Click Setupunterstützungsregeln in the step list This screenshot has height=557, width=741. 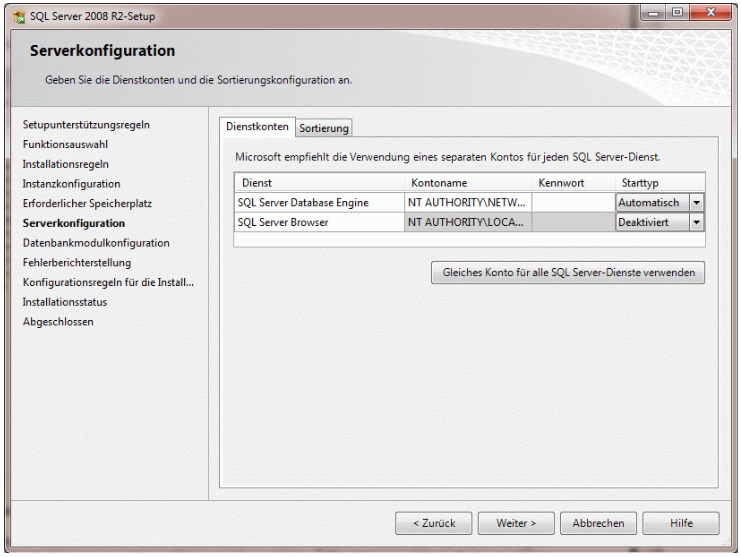pos(86,125)
